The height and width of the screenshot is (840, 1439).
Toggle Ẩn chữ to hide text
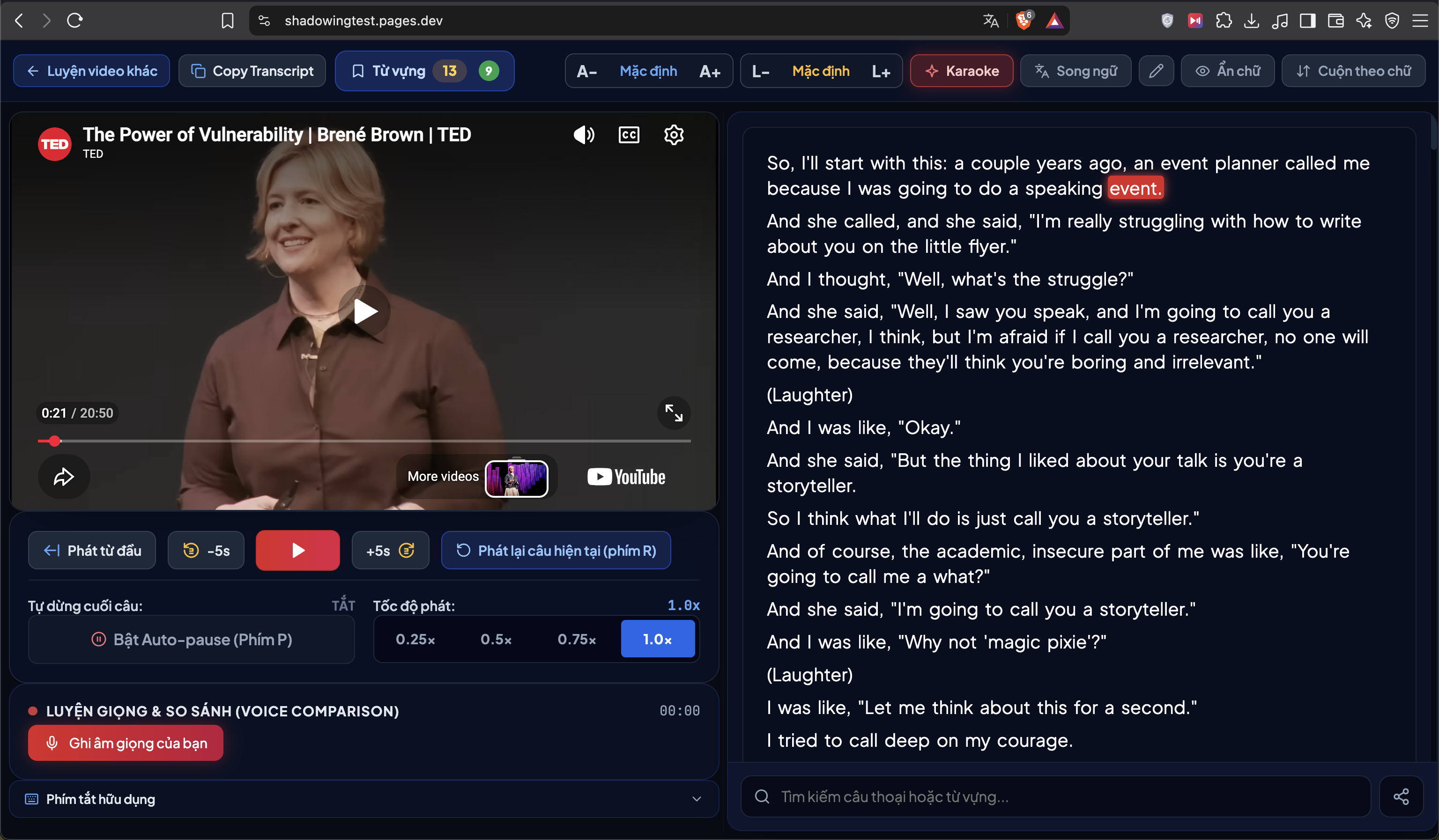(1228, 71)
